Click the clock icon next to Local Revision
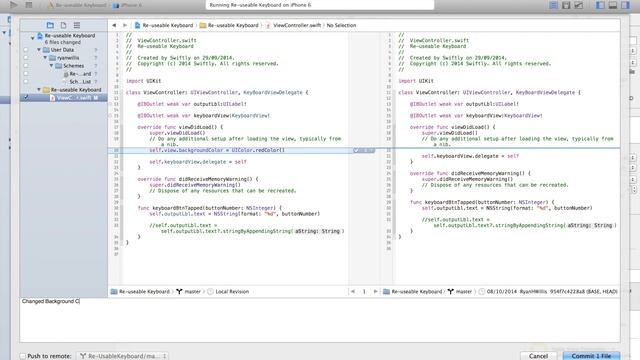The width and height of the screenshot is (640, 360). [210, 291]
